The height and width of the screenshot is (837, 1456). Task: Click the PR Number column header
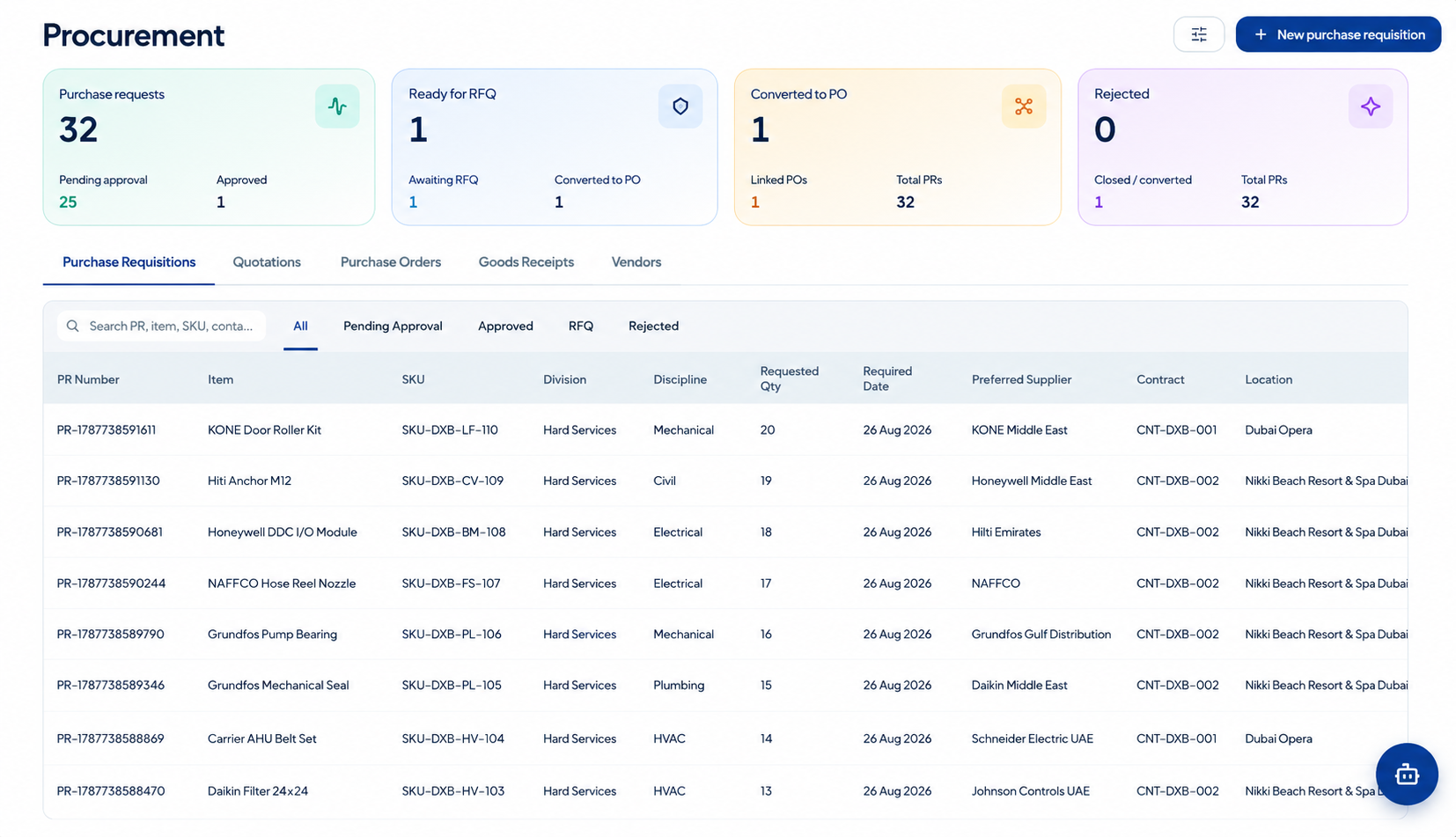88,379
